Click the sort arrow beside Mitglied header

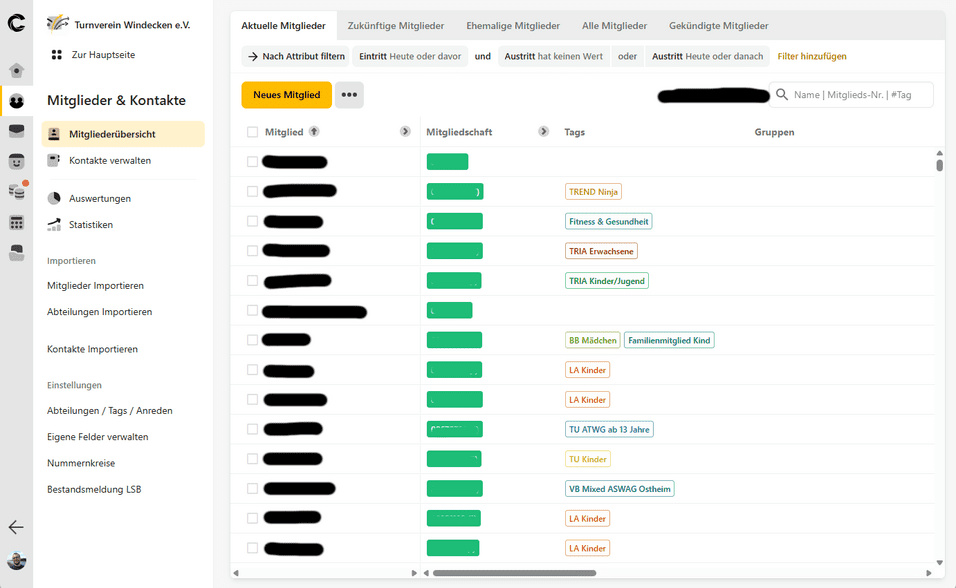(x=314, y=132)
